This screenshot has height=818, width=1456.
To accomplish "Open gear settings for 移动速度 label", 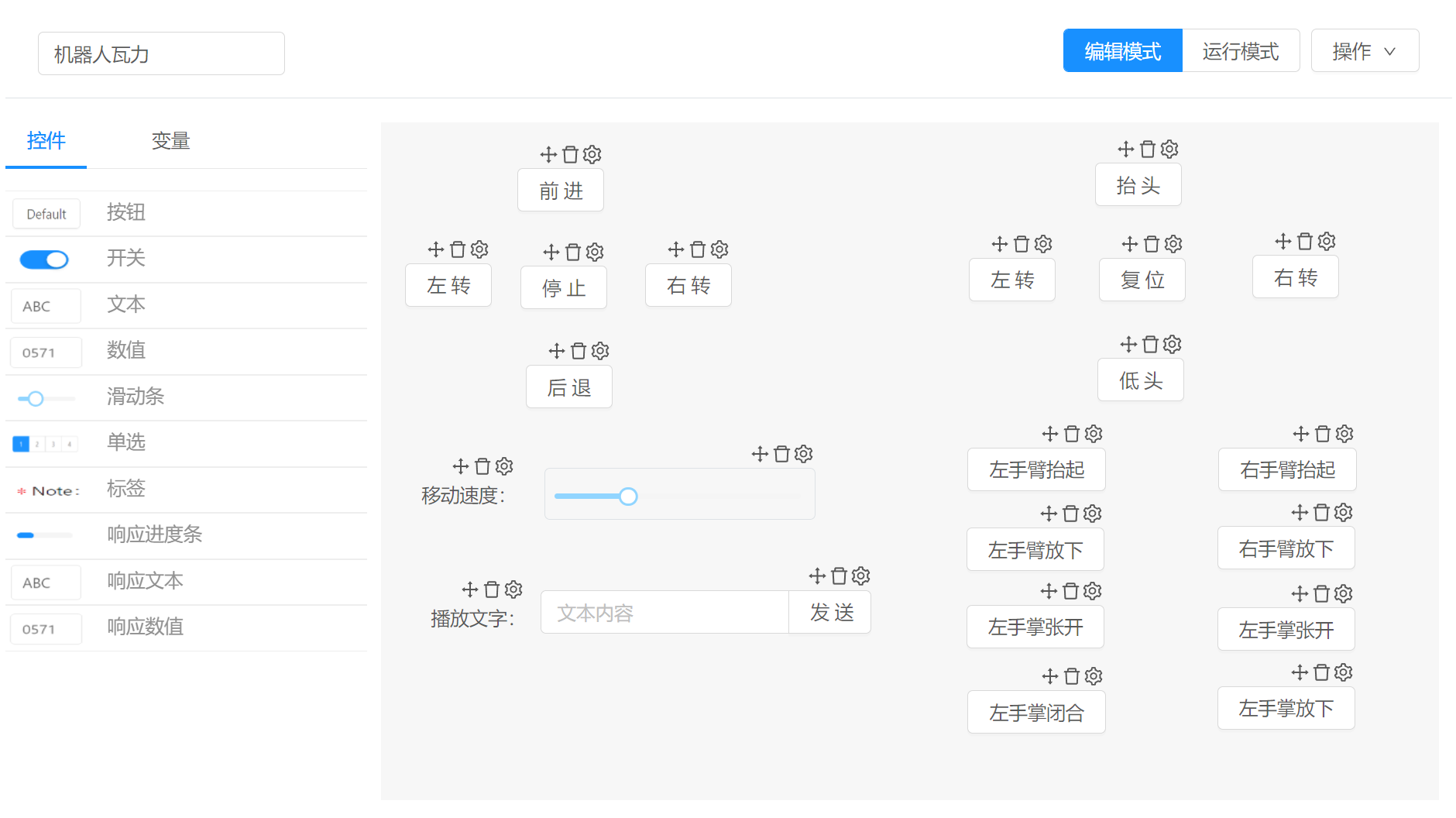I will pos(504,467).
